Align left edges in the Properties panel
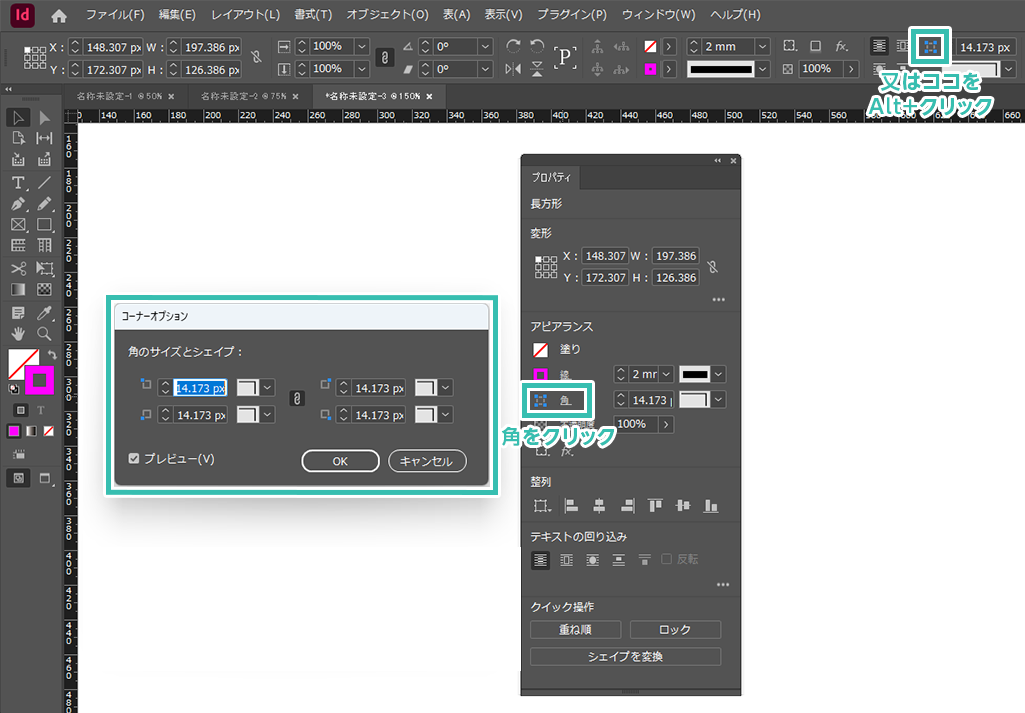The height and width of the screenshot is (713, 1025). point(571,505)
